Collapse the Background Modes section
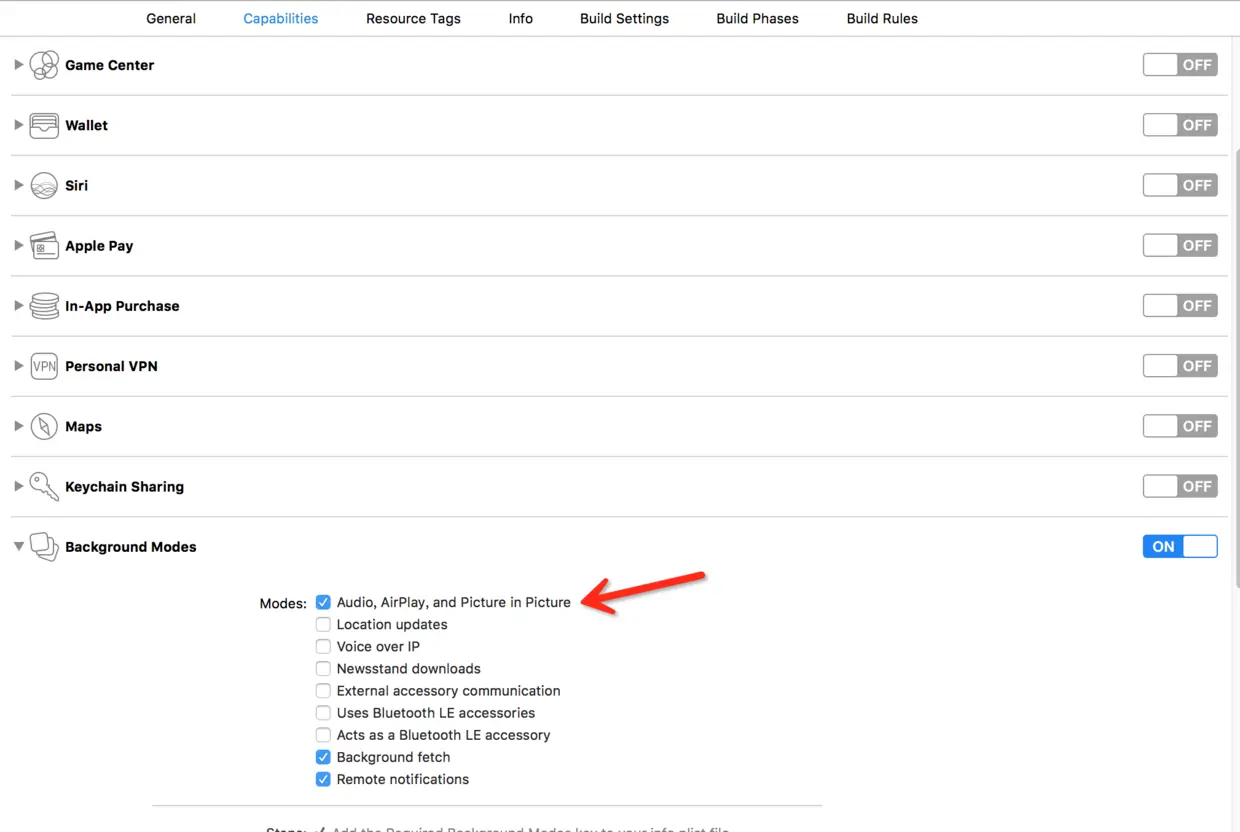Image resolution: width=1240 pixels, height=832 pixels. tap(18, 547)
